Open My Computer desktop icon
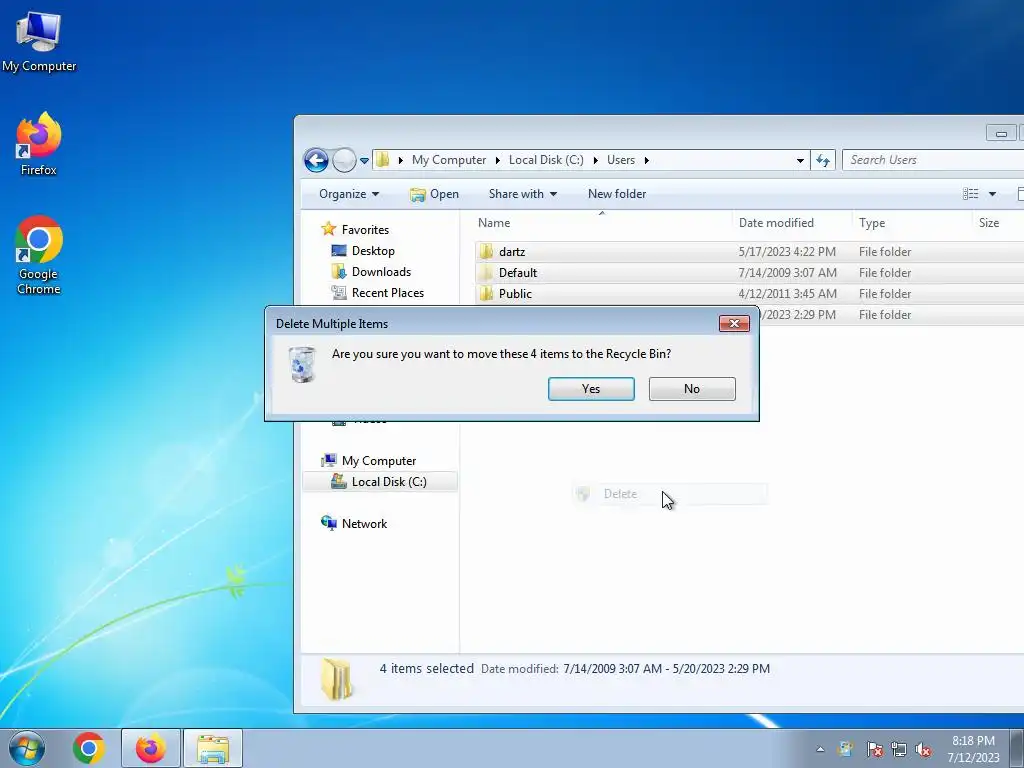This screenshot has height=768, width=1024. tap(39, 41)
